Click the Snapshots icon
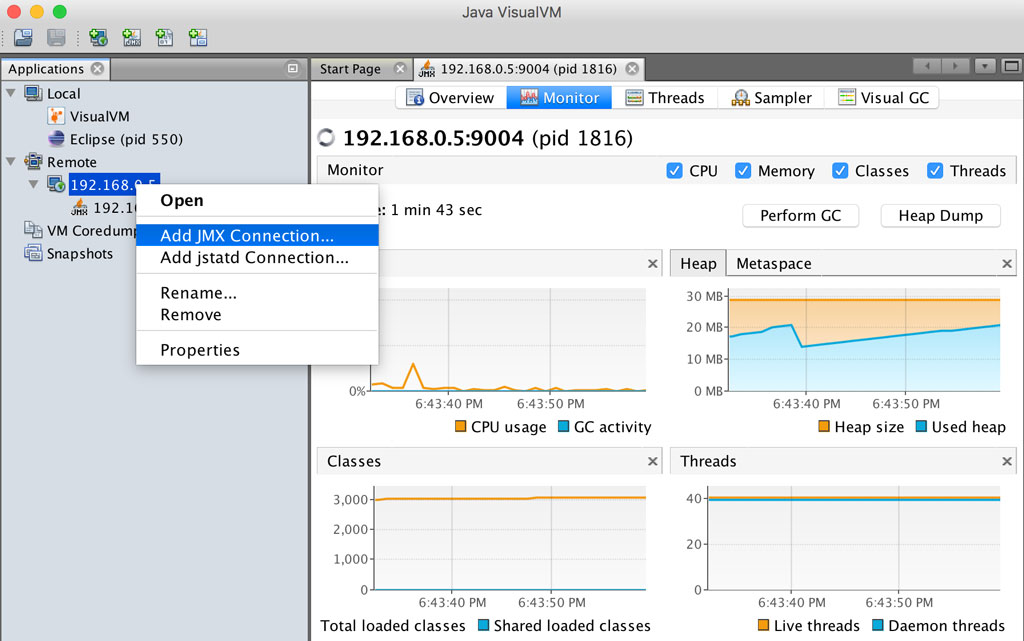This screenshot has width=1024, height=641. pos(33,253)
